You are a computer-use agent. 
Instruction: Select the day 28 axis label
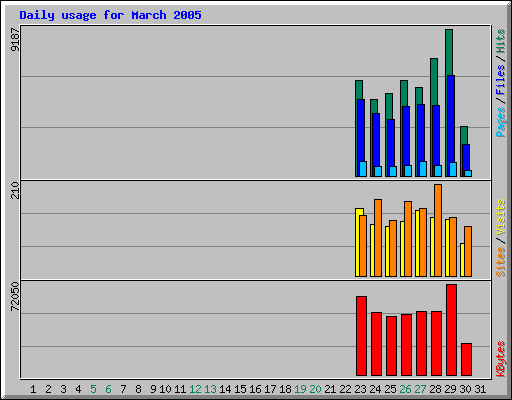pyautogui.click(x=435, y=389)
